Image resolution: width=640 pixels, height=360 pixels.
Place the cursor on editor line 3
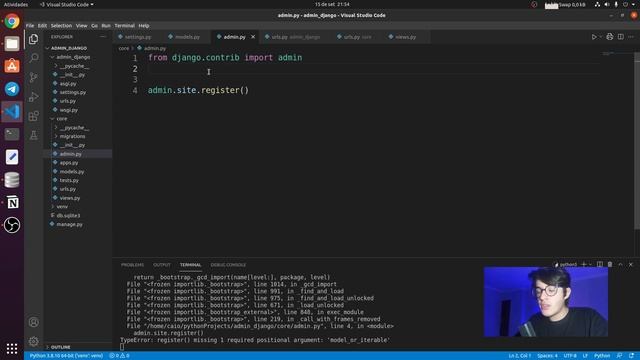373,80
